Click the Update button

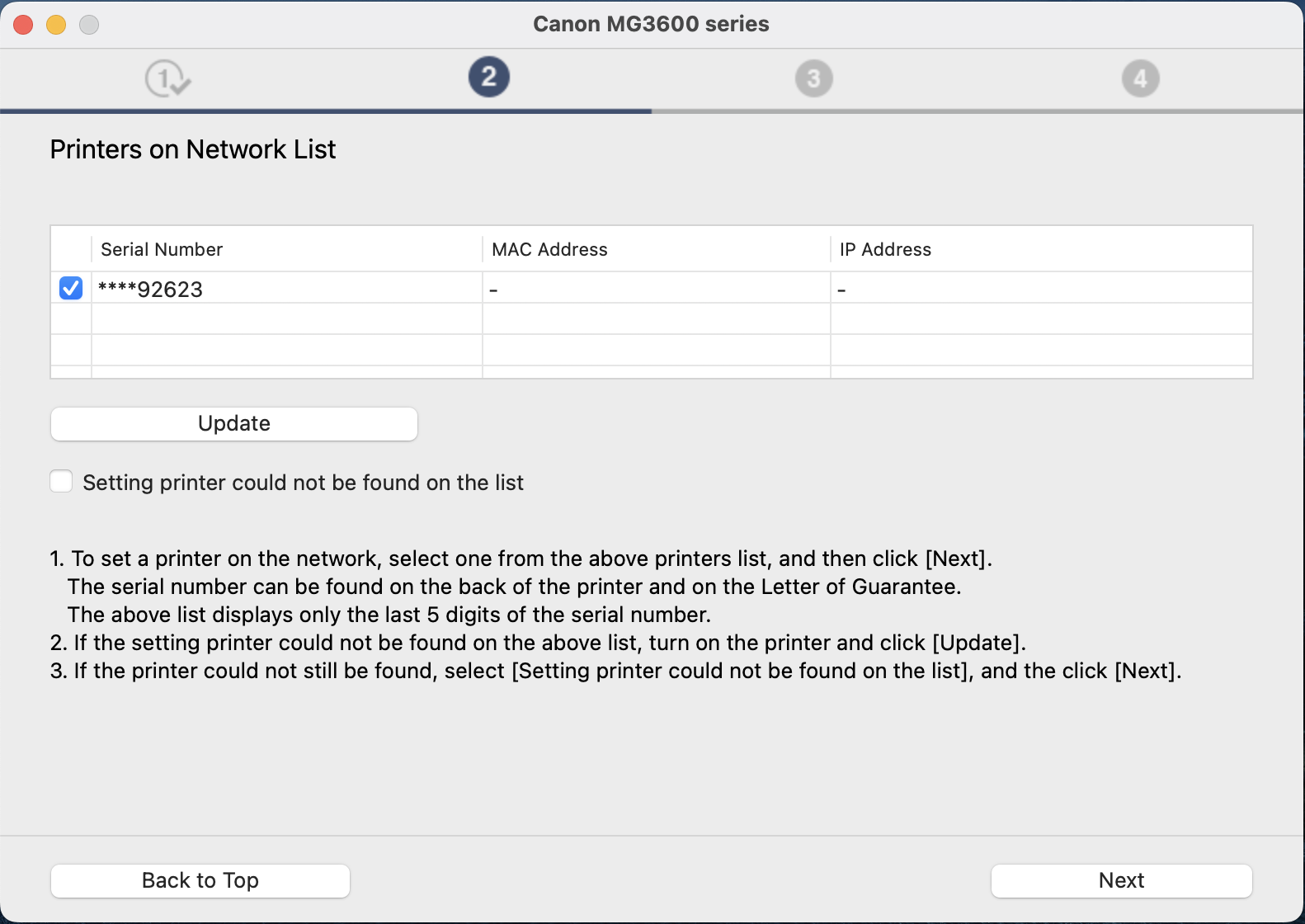coord(234,423)
